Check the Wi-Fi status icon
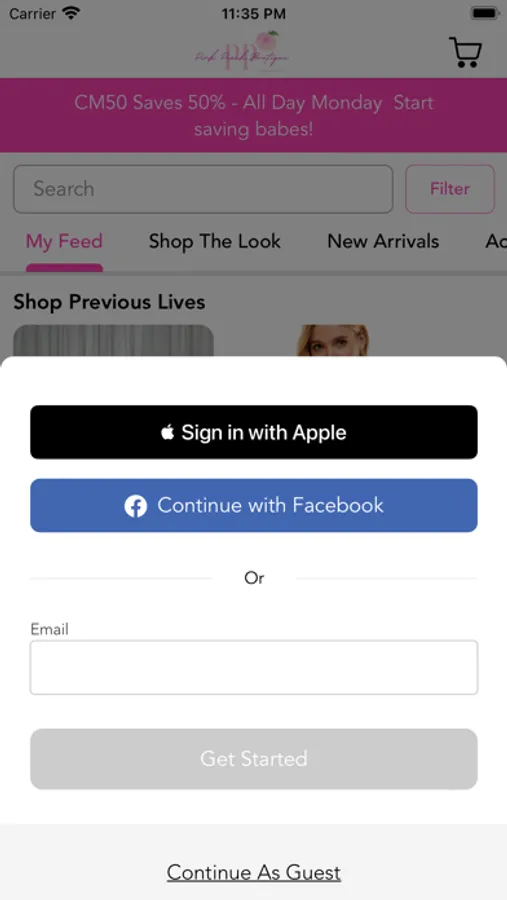The width and height of the screenshot is (507, 900). [71, 13]
